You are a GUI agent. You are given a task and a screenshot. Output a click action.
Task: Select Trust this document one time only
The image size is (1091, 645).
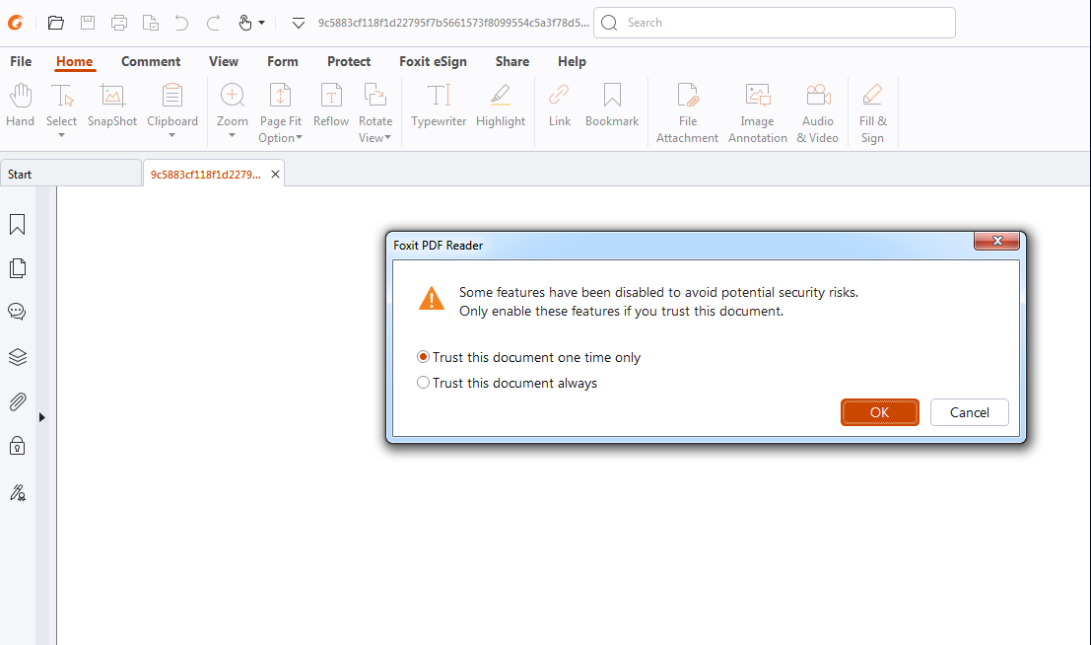click(x=423, y=357)
